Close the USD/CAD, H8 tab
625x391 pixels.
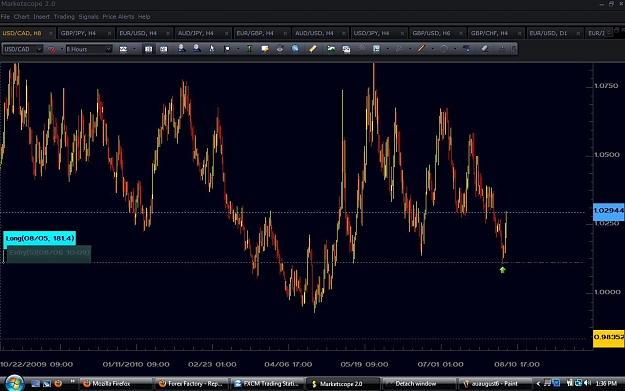[51, 33]
